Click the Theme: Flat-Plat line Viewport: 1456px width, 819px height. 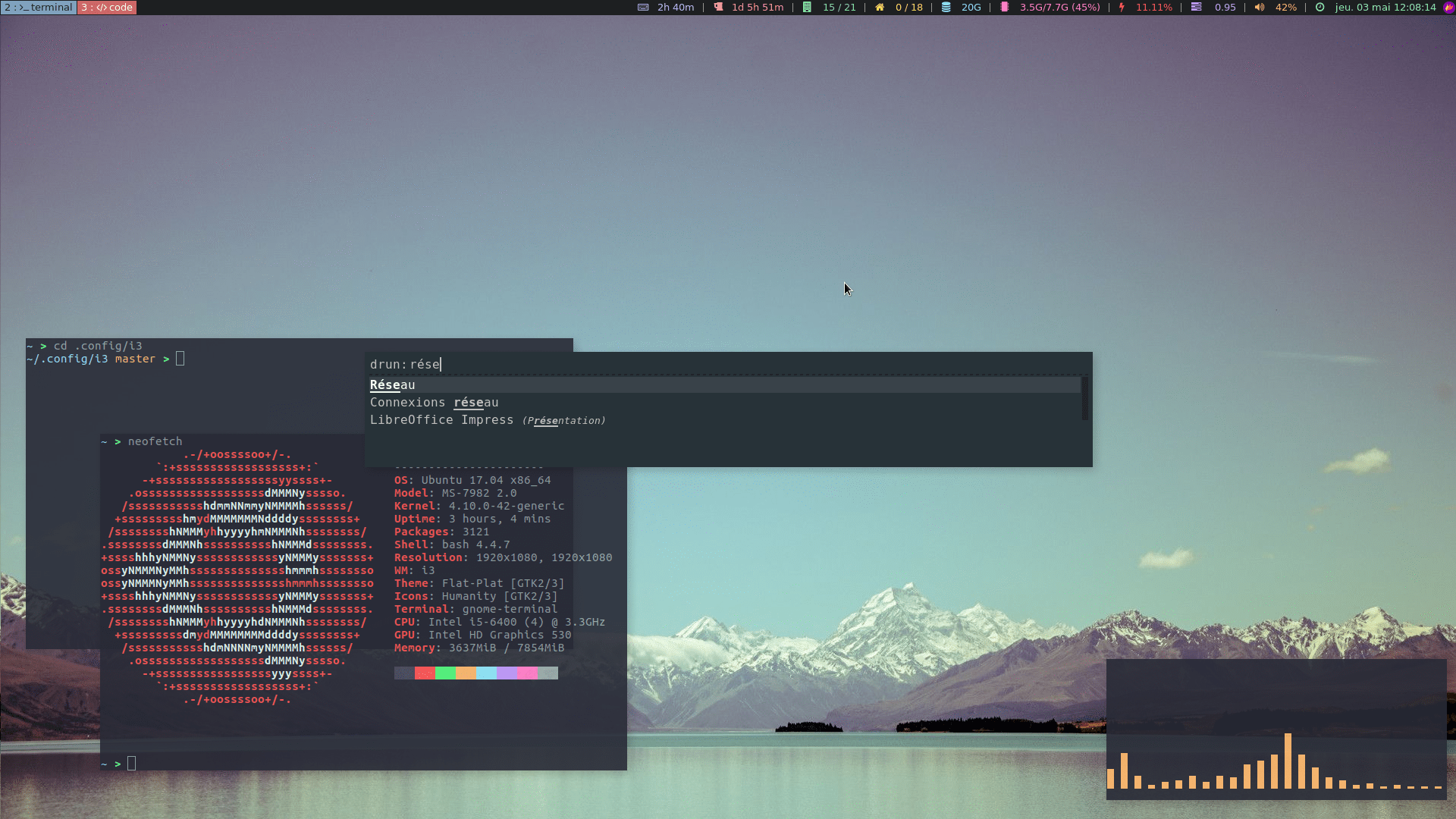479,583
